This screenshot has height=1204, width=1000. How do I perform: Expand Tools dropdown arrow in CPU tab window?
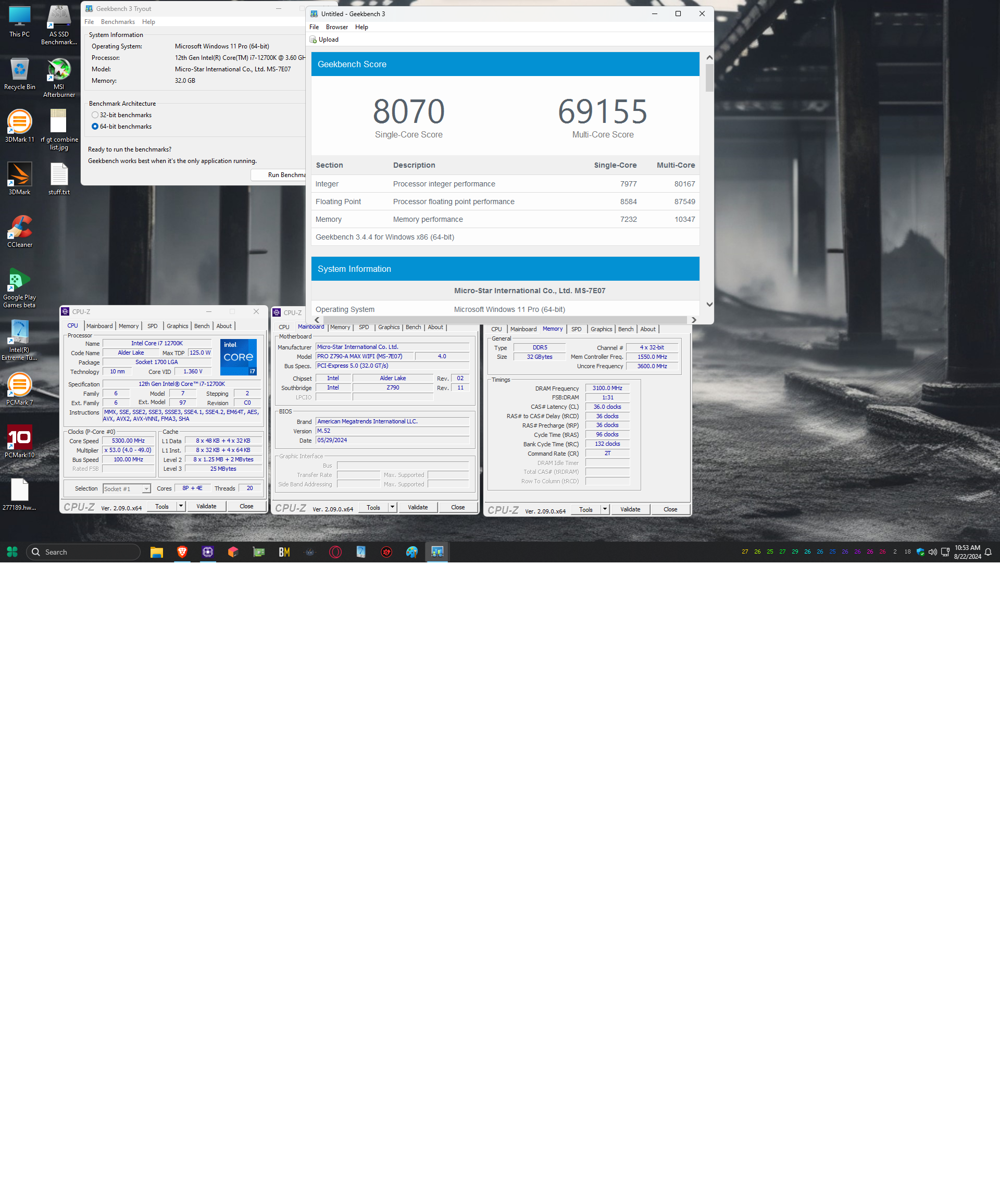pos(181,506)
